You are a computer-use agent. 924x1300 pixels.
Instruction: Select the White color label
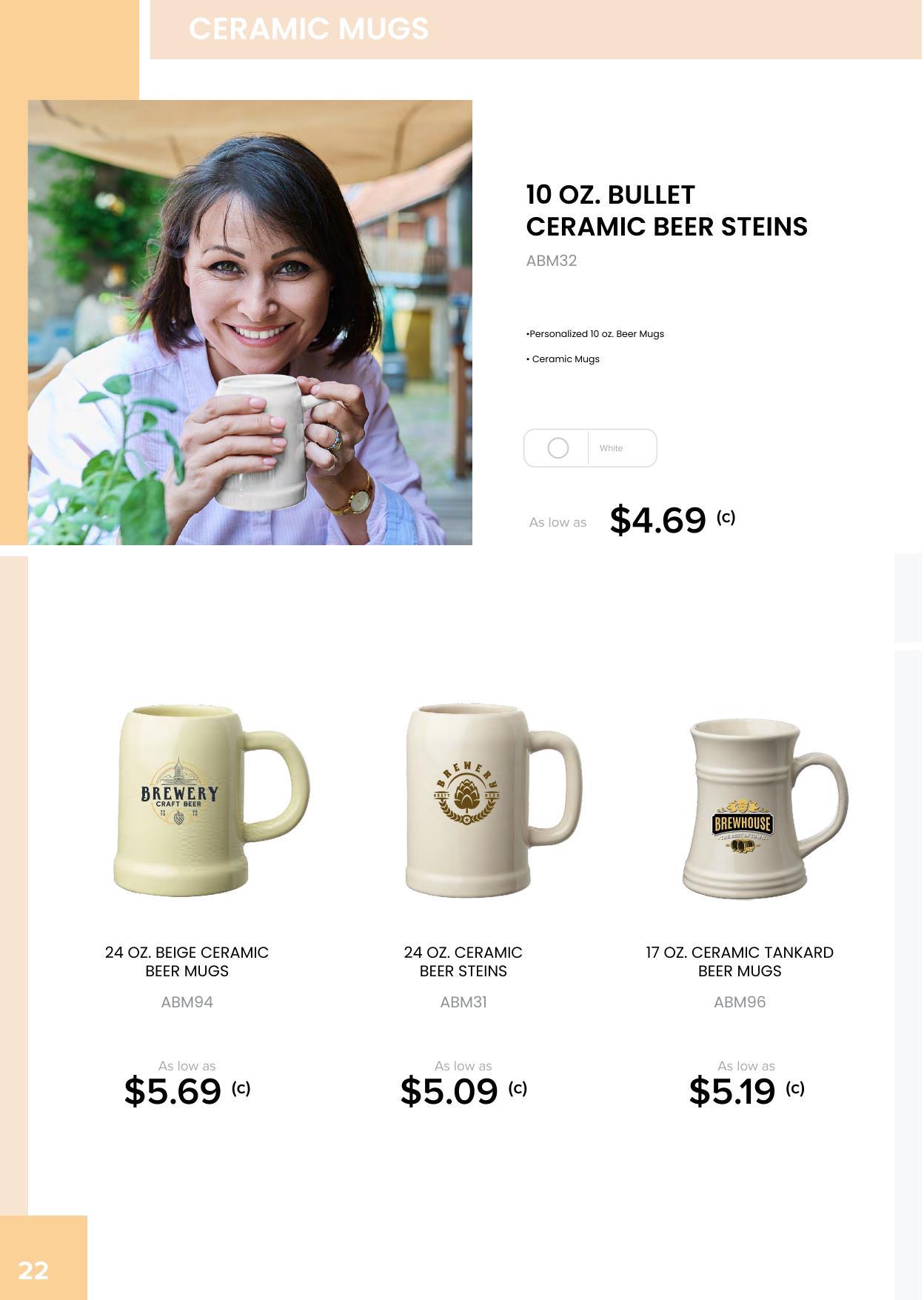pyautogui.click(x=611, y=448)
